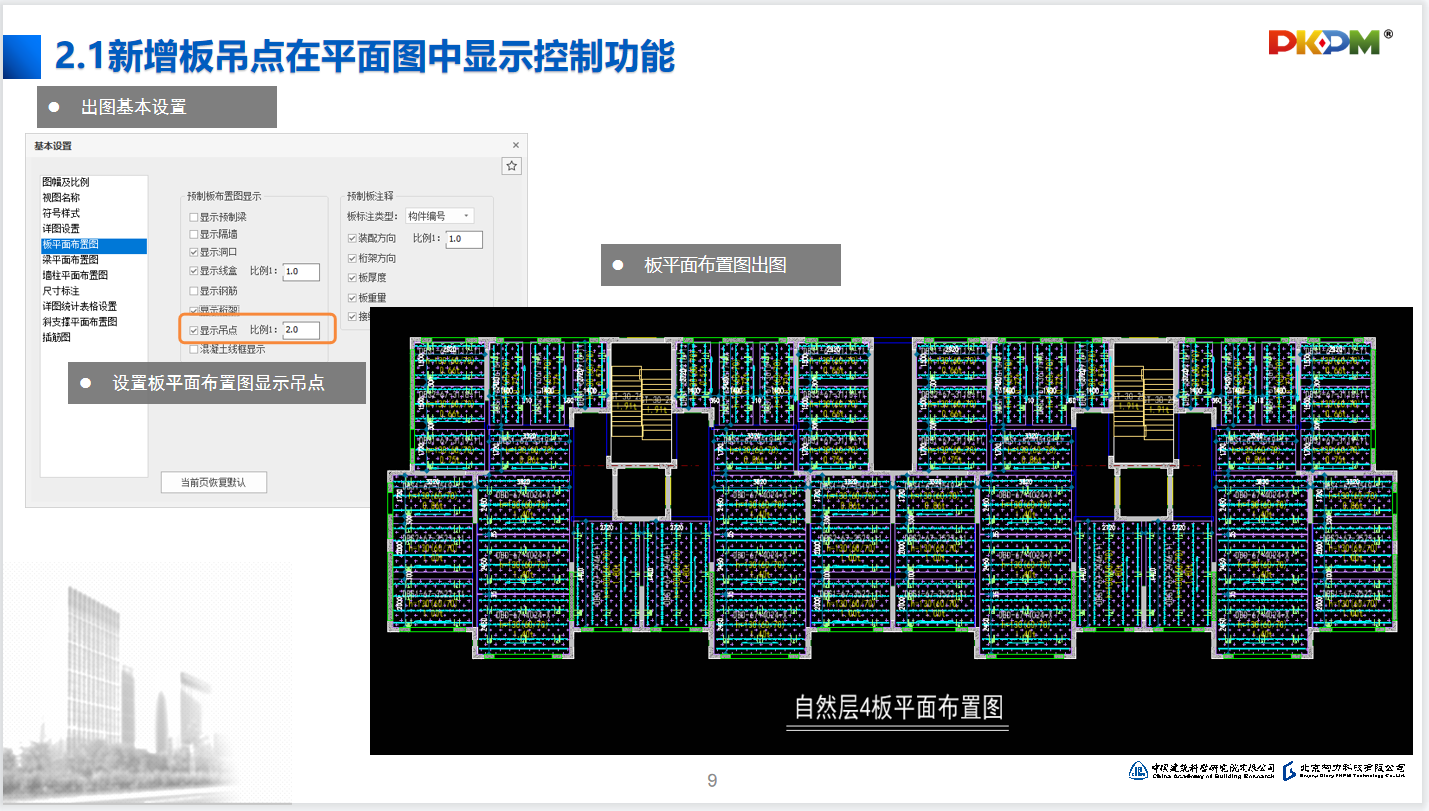1429x811 pixels.
Task: Toggle the 桁架方向 checkbox
Action: (352, 259)
